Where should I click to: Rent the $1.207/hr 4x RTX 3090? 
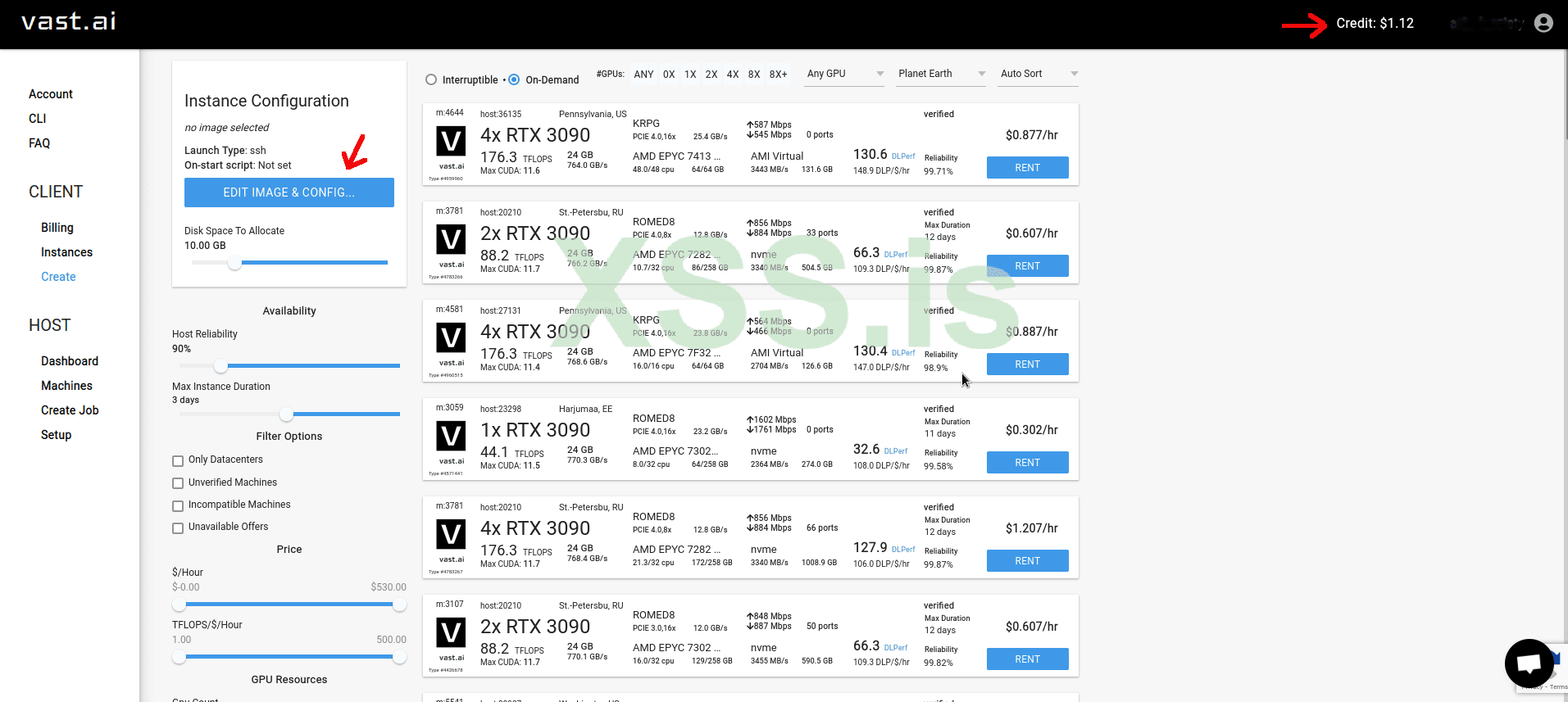[x=1028, y=560]
